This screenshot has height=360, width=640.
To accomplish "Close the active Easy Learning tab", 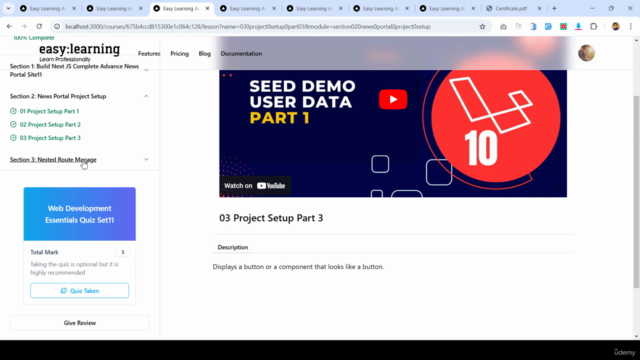I will click(207, 9).
